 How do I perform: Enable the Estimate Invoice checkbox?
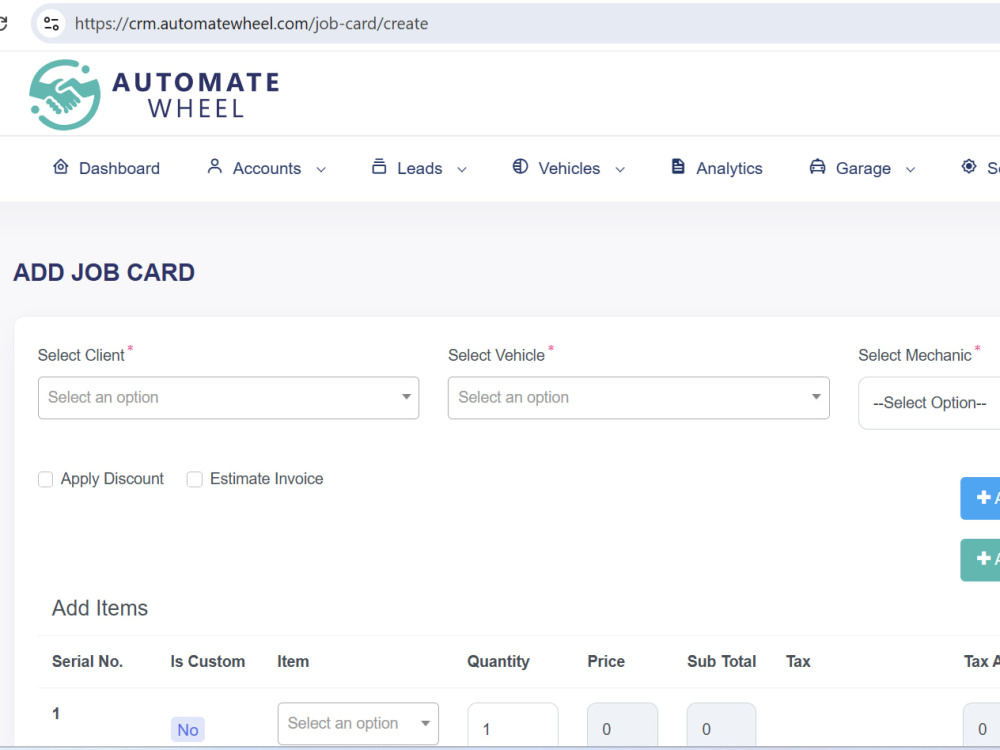point(195,479)
